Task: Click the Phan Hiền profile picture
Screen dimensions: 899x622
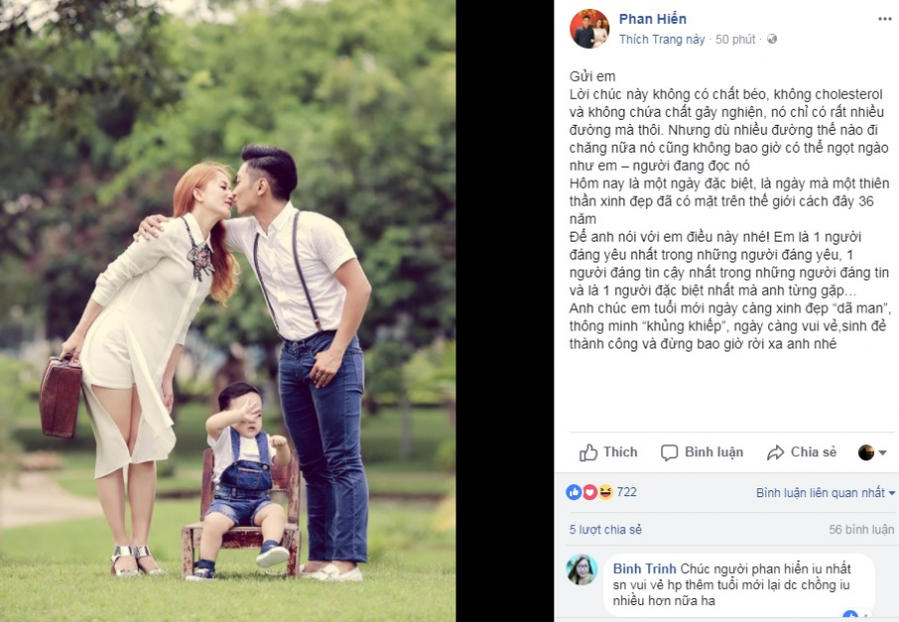Action: pos(589,29)
